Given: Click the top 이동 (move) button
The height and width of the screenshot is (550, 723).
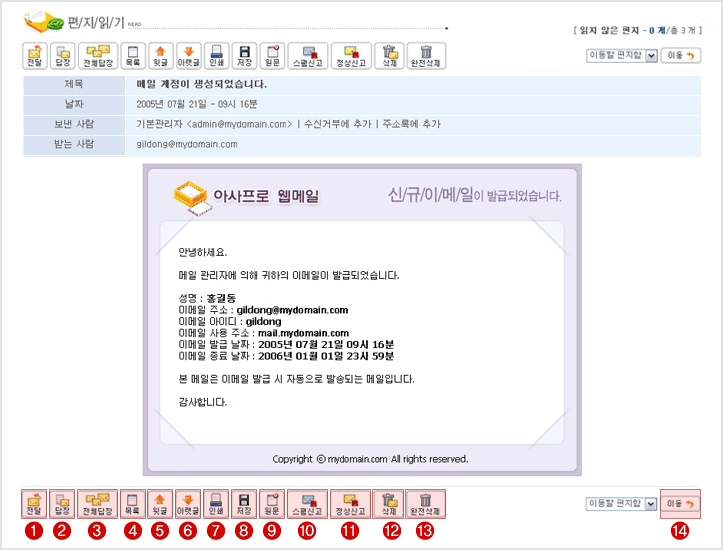Looking at the screenshot, I should [681, 56].
